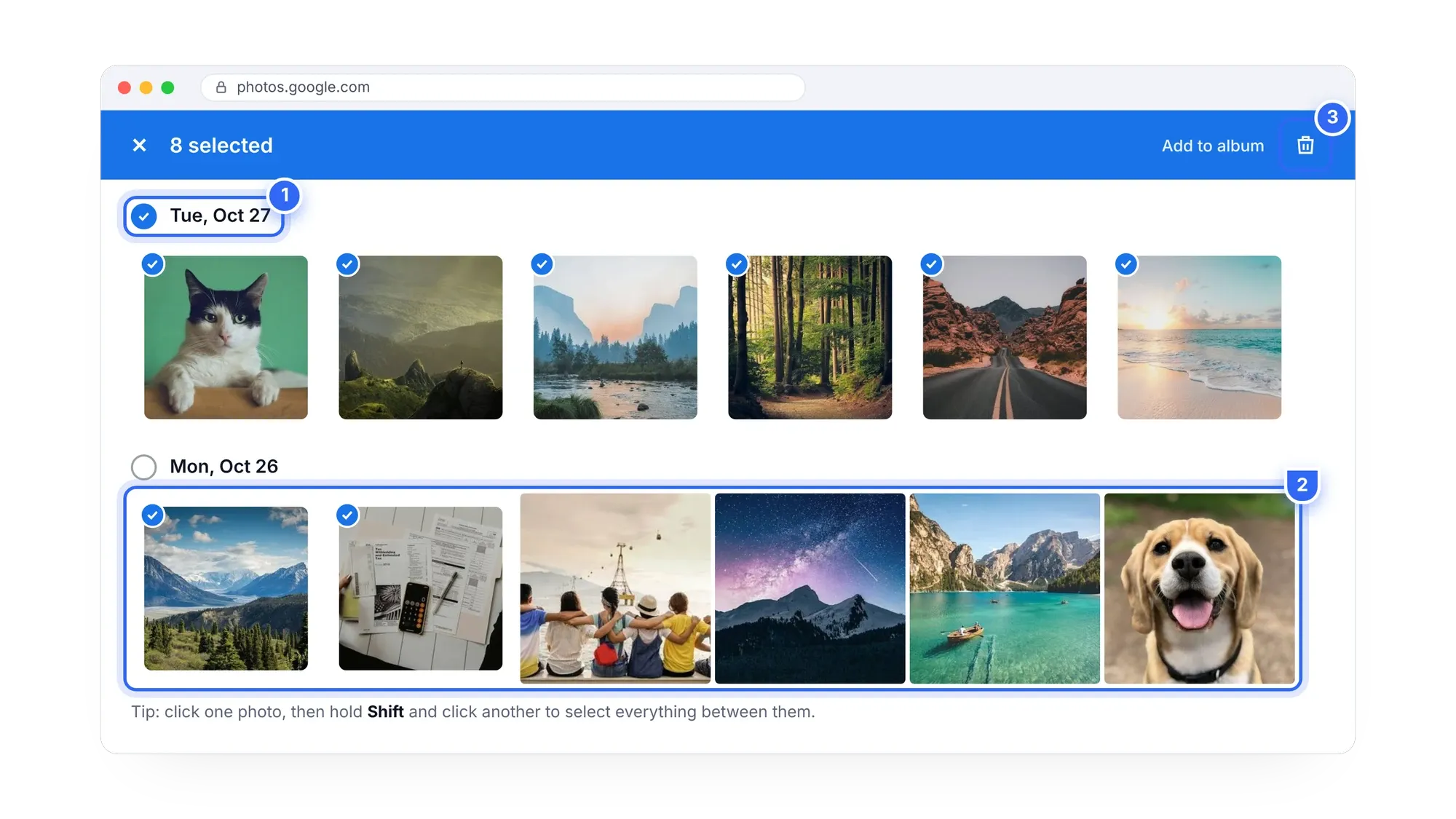Click the address bar lock icon

pyautogui.click(x=221, y=87)
